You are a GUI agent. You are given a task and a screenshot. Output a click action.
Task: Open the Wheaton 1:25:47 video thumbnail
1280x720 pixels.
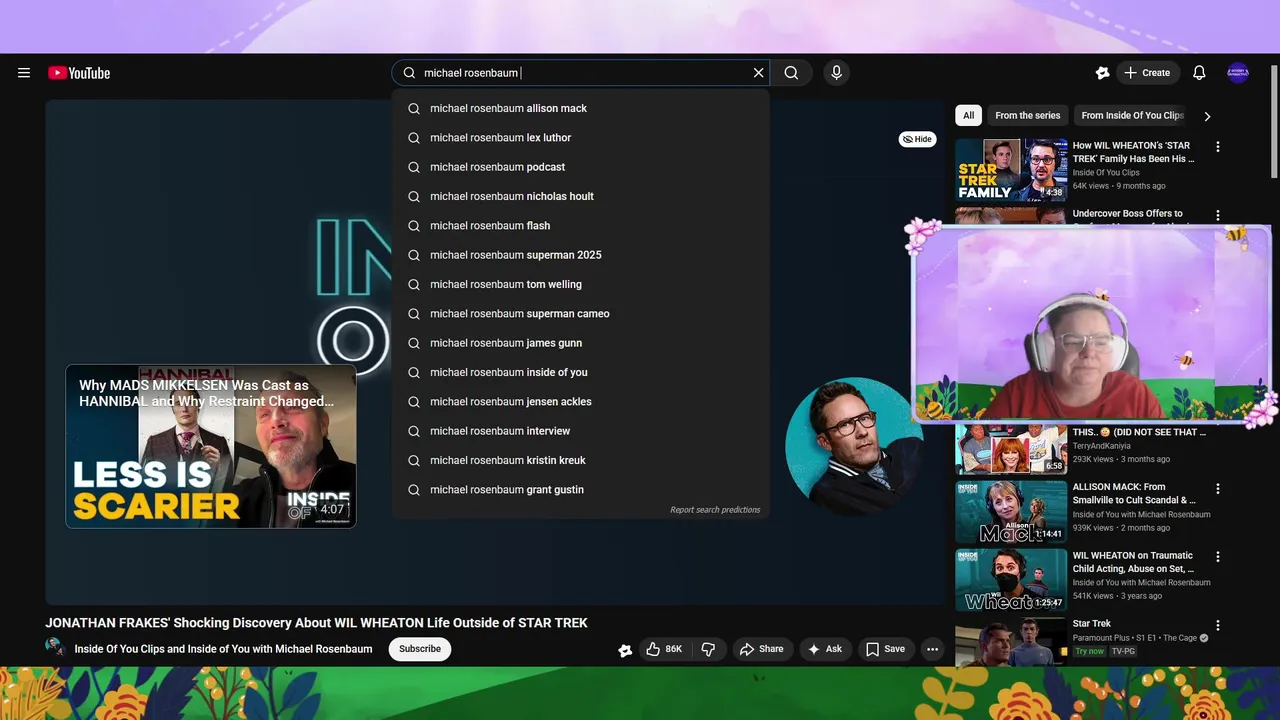point(1011,580)
